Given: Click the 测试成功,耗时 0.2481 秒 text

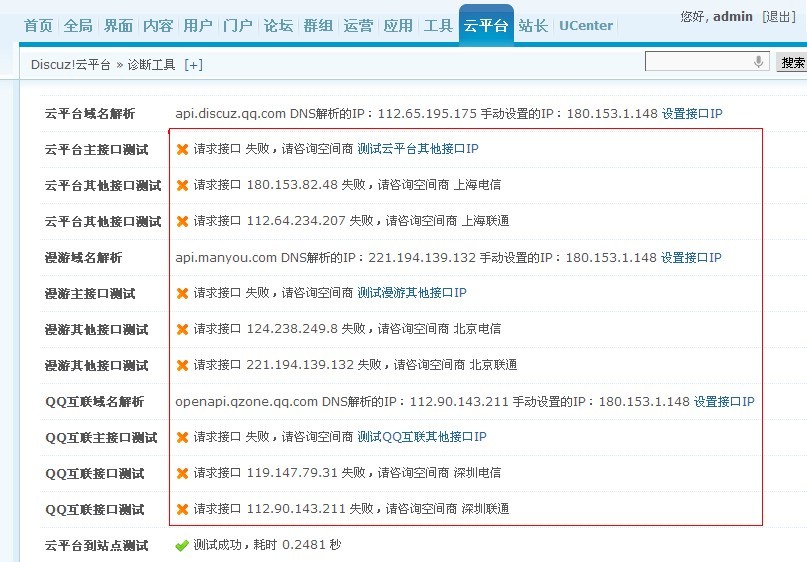Looking at the screenshot, I should (x=267, y=545).
